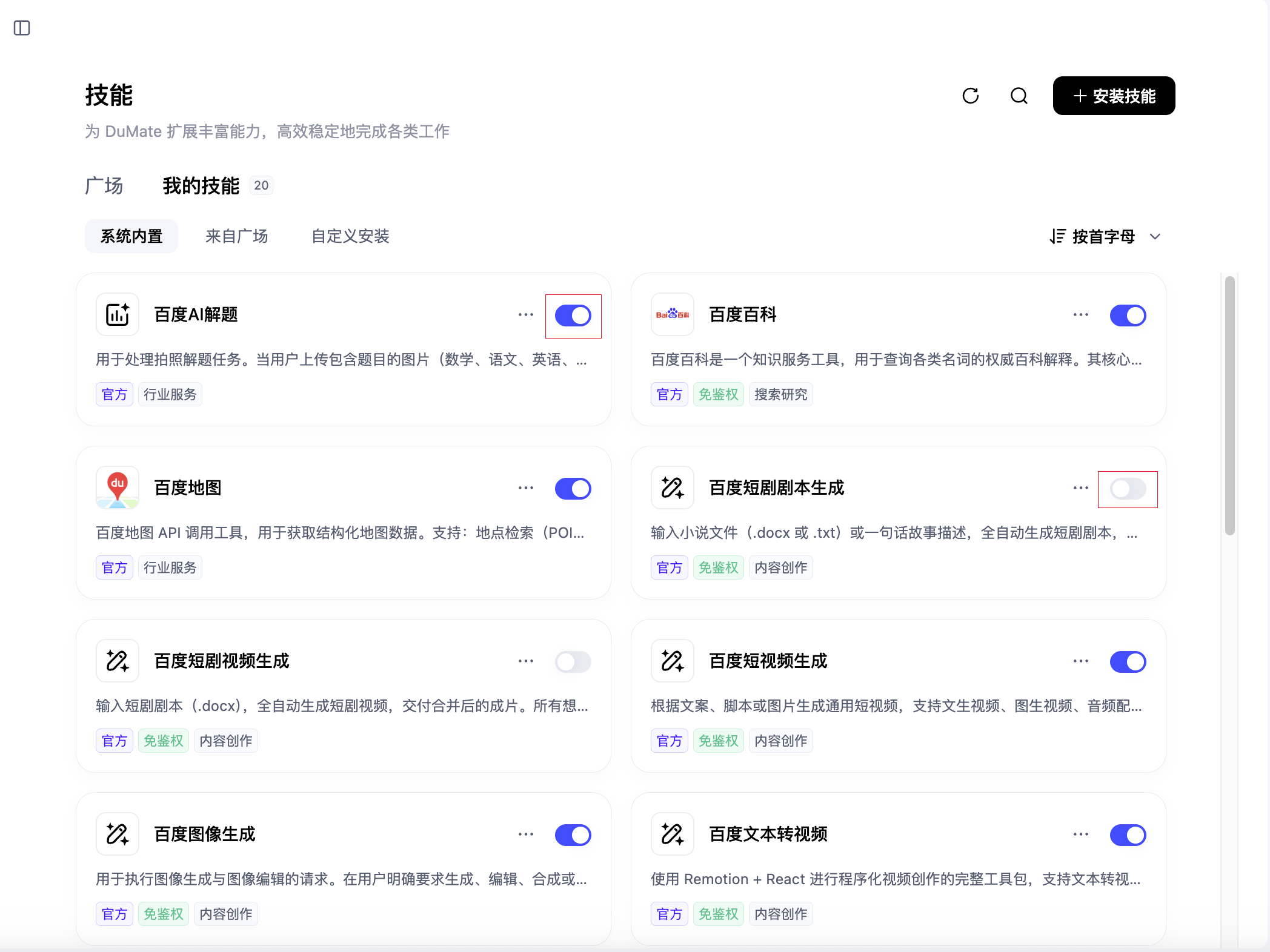The height and width of the screenshot is (952, 1270).
Task: Open more options for 百度短视频生成
Action: [x=1081, y=661]
